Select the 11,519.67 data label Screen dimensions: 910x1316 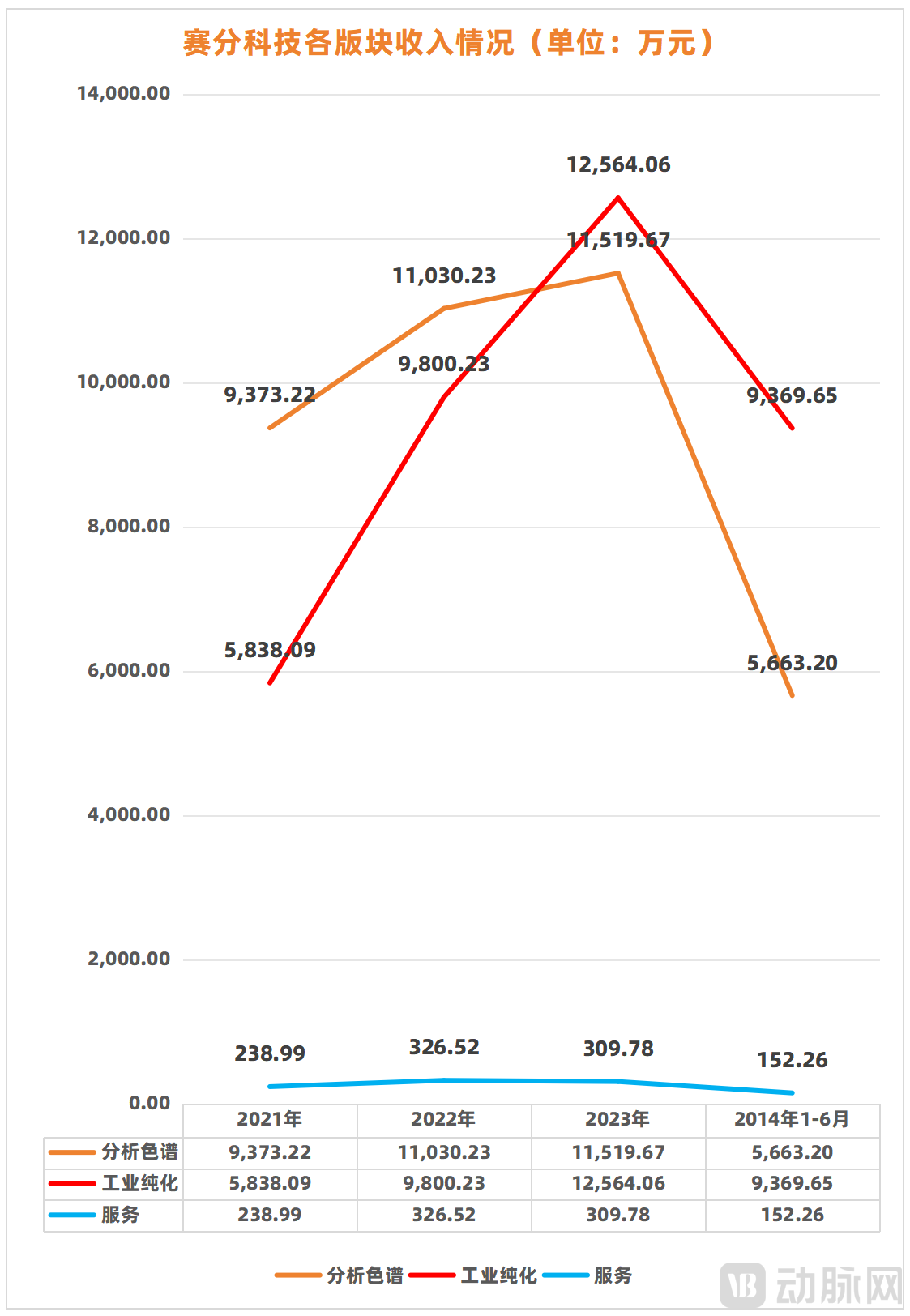click(618, 240)
